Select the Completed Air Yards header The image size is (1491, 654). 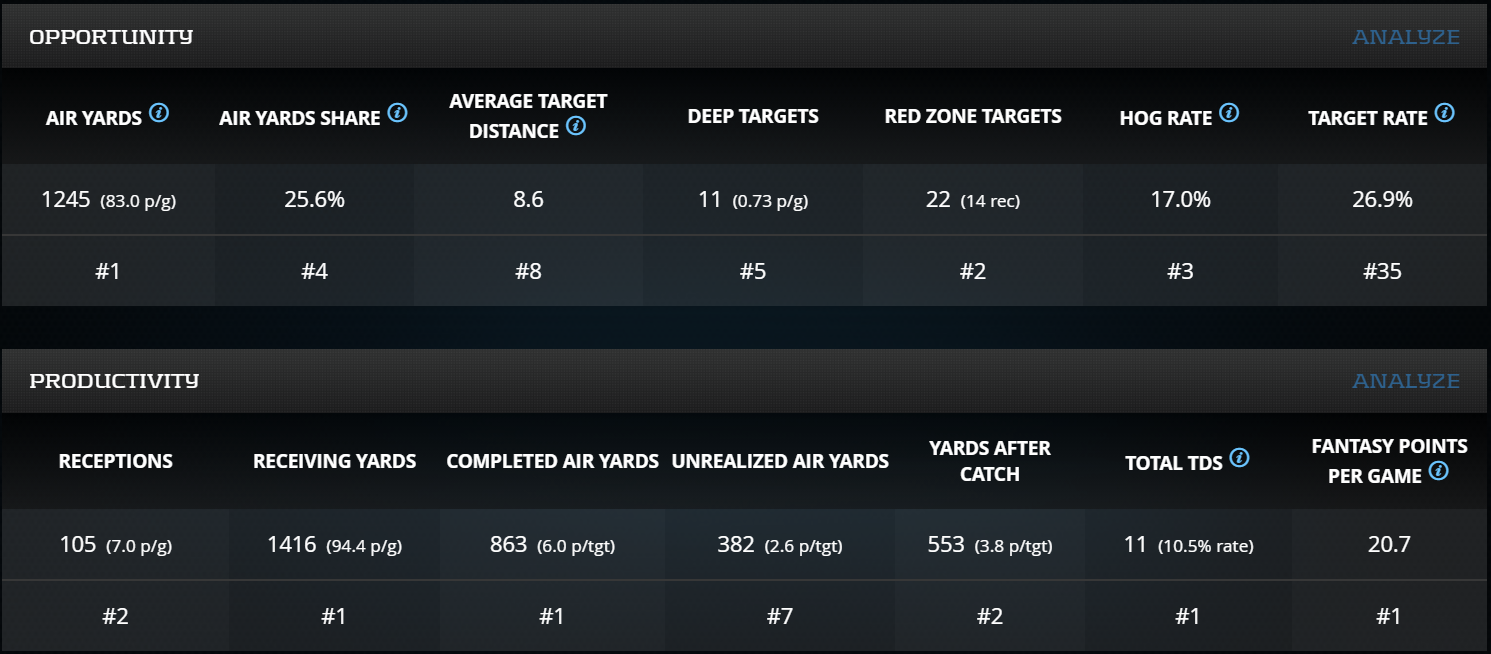pos(552,462)
